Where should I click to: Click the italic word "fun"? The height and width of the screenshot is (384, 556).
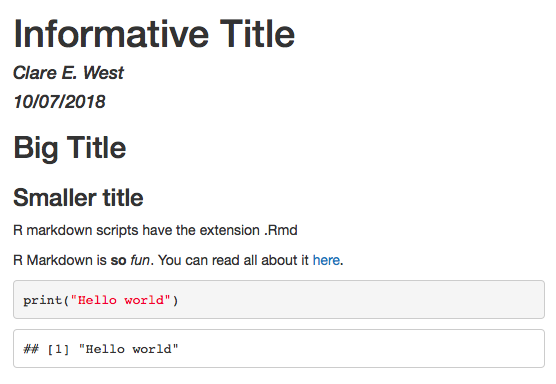140,260
